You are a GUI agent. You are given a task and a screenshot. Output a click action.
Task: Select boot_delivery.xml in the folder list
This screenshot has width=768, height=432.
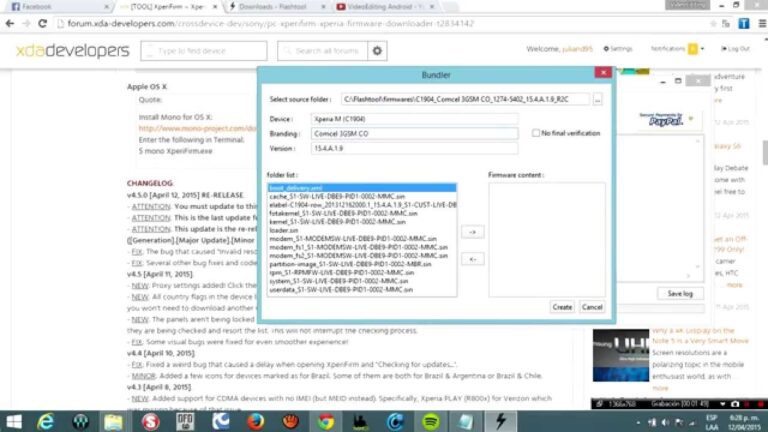pos(362,188)
